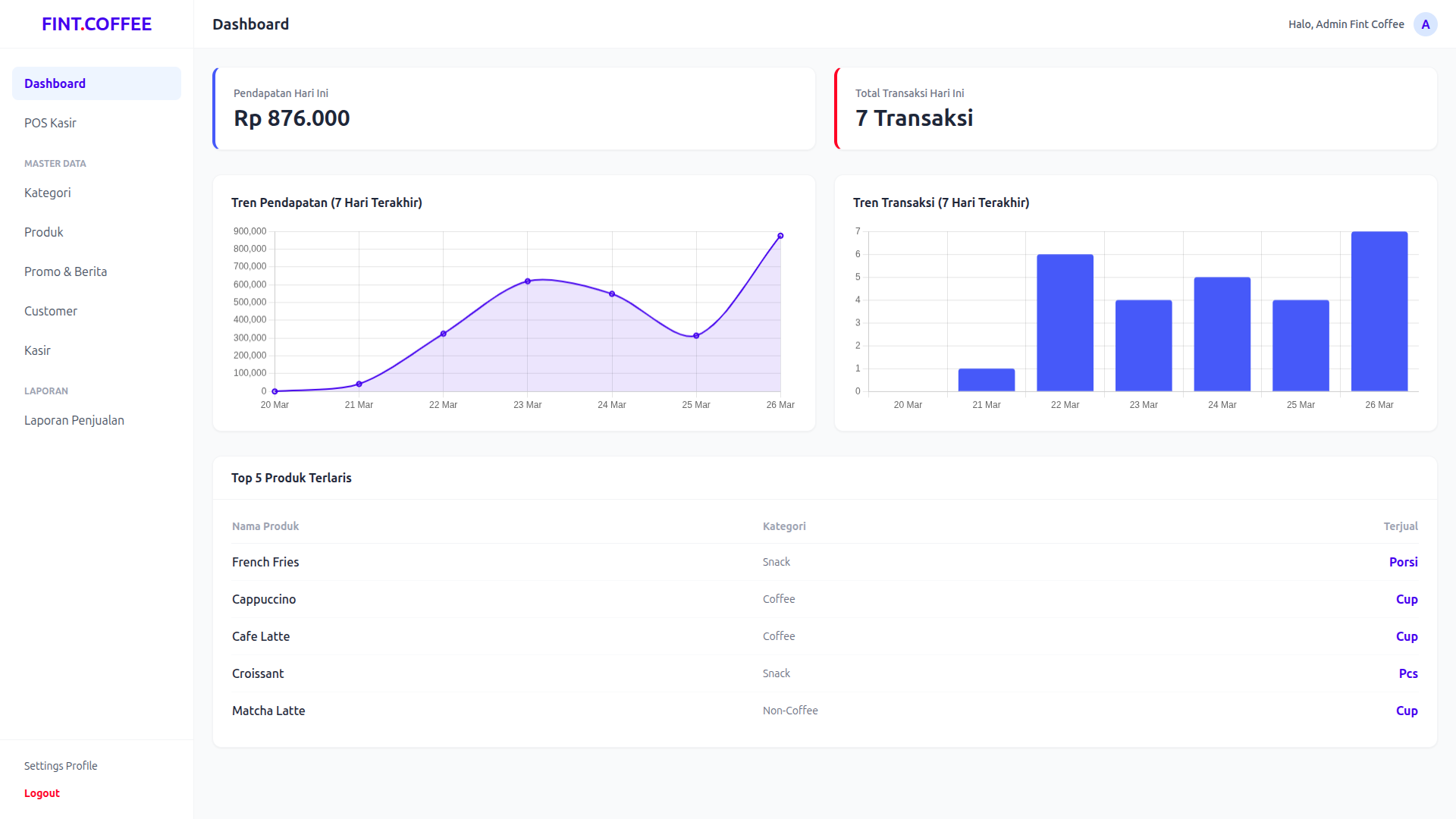Viewport: 1456px width, 819px height.
Task: Click the '7 Transaksi' total value
Action: point(914,118)
